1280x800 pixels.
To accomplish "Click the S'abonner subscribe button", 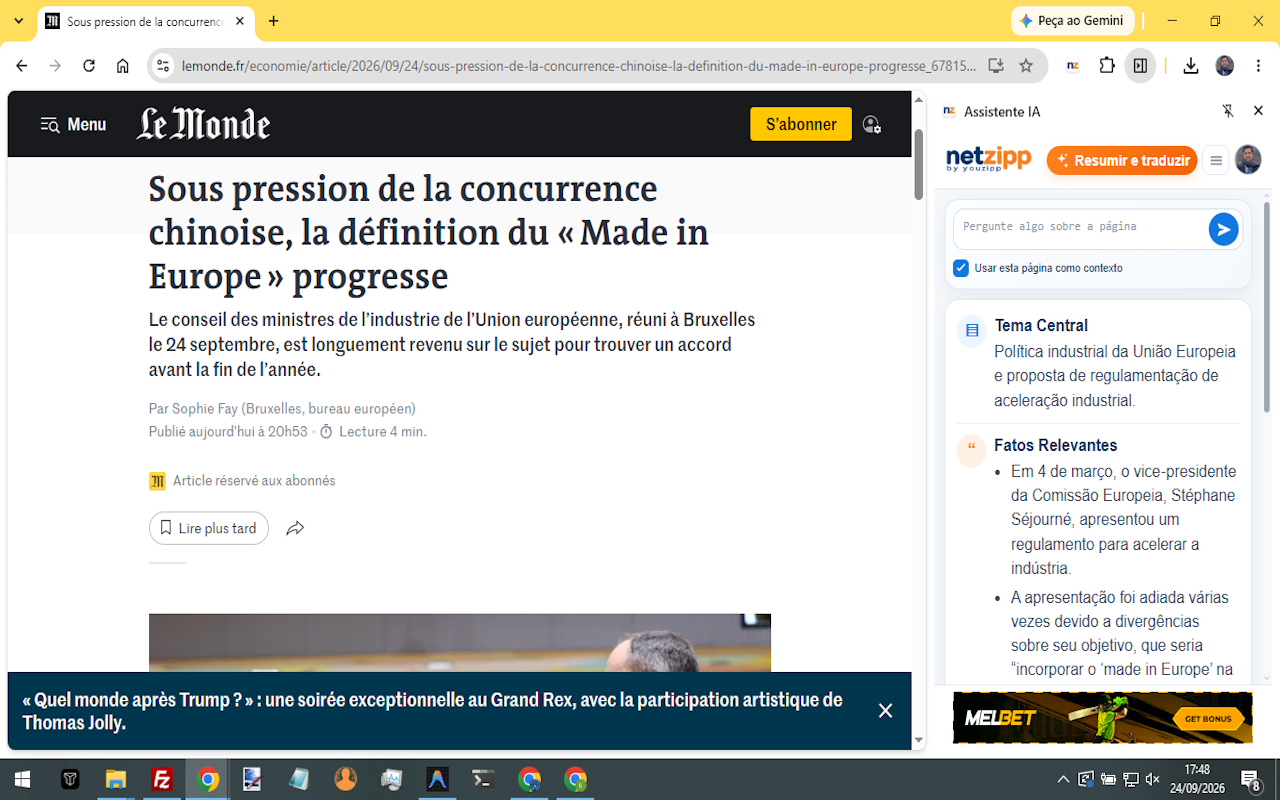I will click(x=801, y=124).
